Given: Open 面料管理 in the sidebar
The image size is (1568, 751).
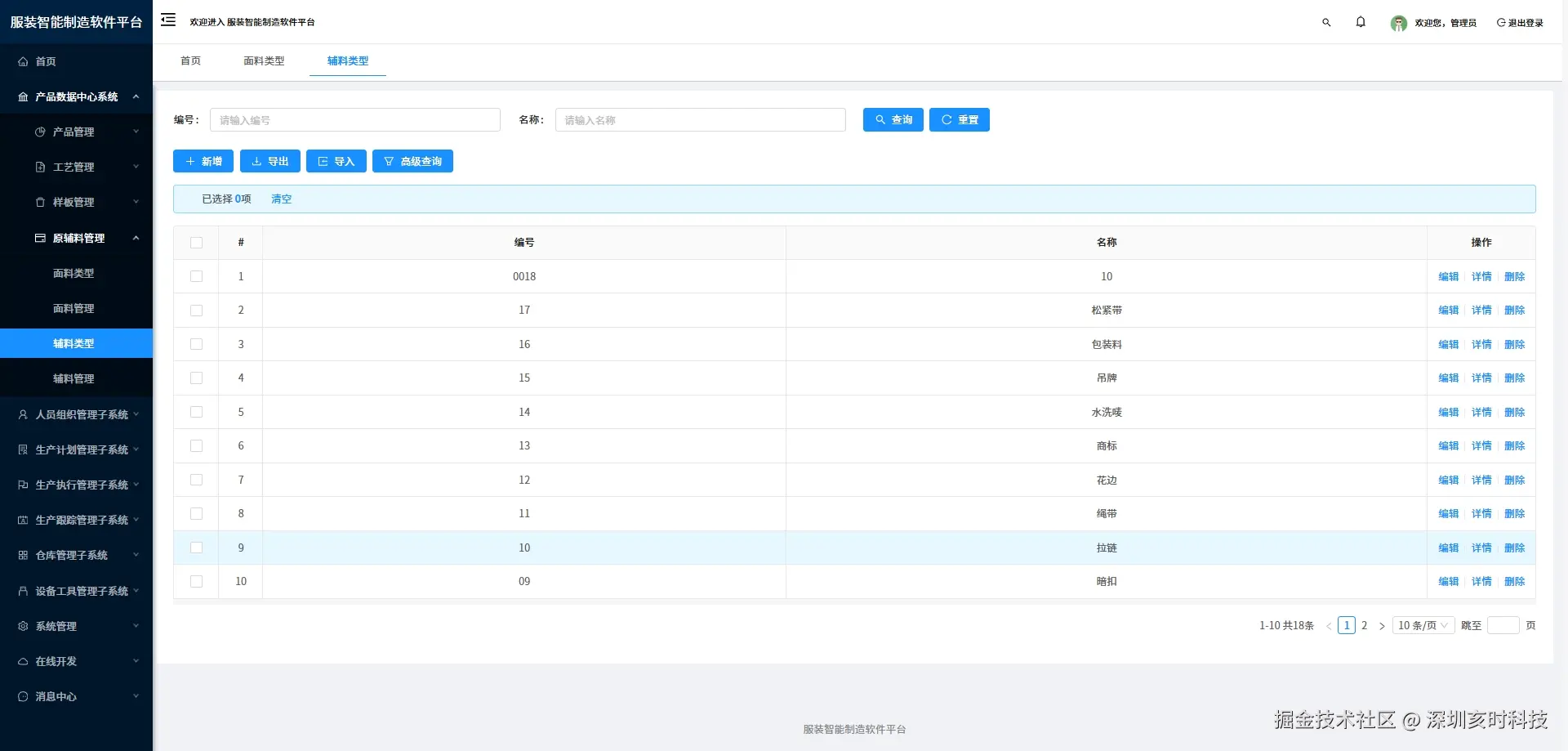Looking at the screenshot, I should [73, 308].
